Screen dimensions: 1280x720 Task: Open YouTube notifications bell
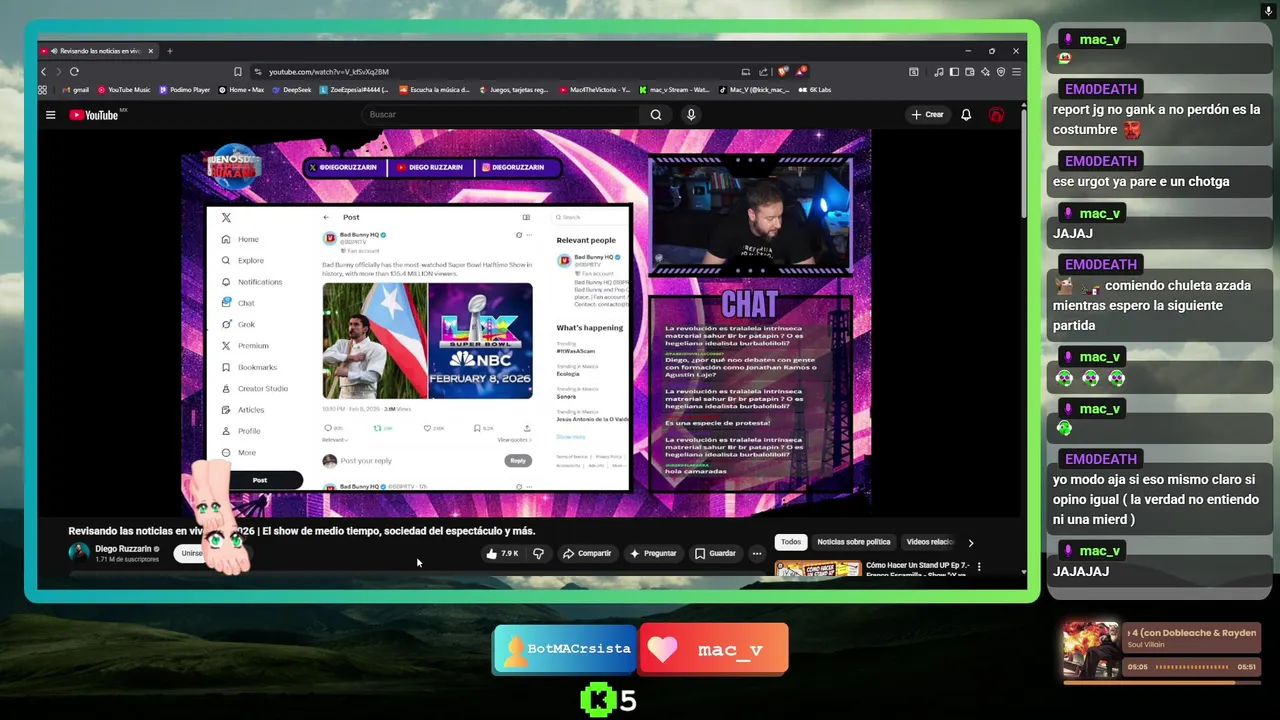pos(966,115)
